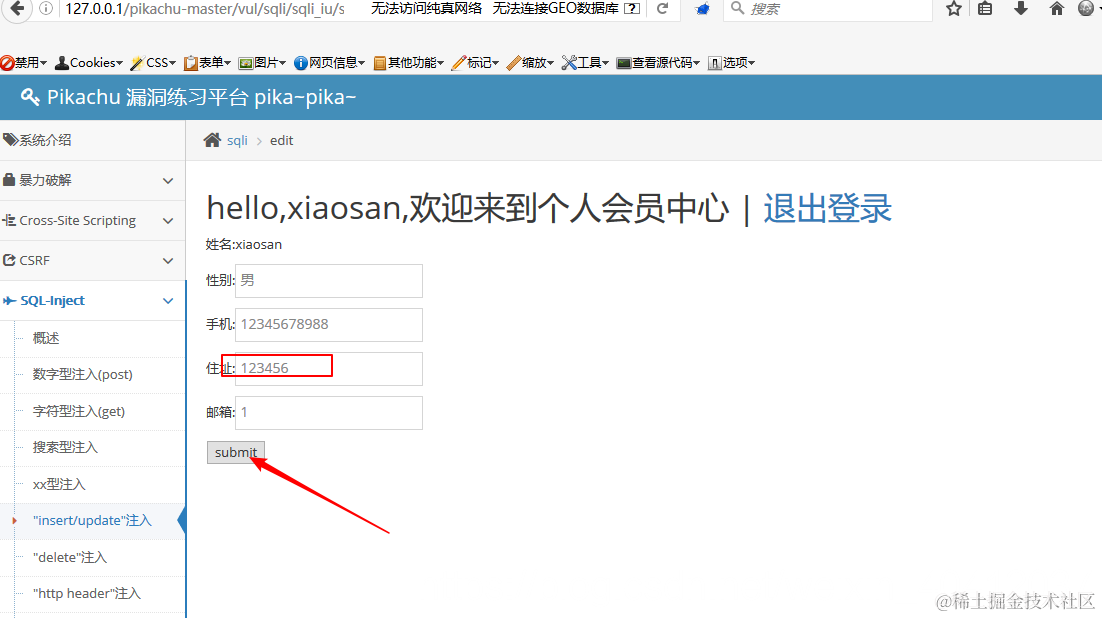Viewport: 1102px width, 618px height.
Task: Click the site info icon in address bar
Action: coord(46,8)
